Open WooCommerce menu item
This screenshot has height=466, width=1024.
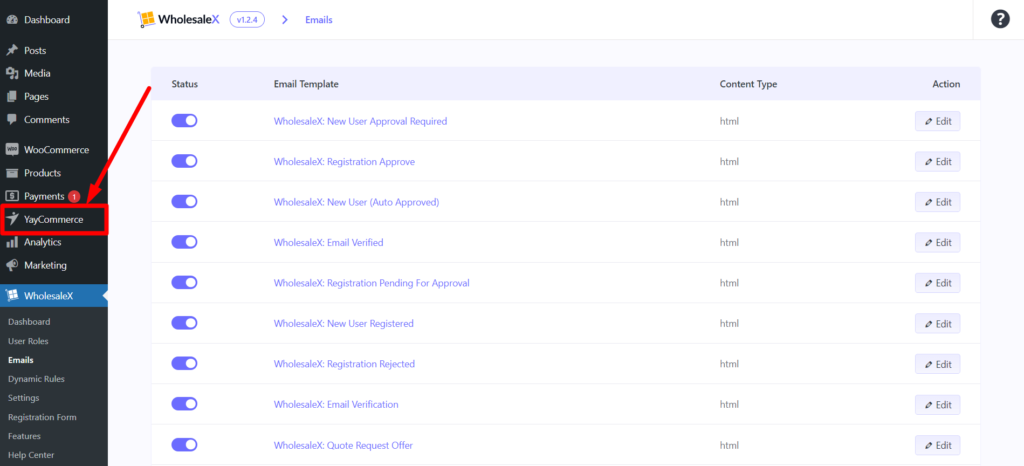point(54,149)
